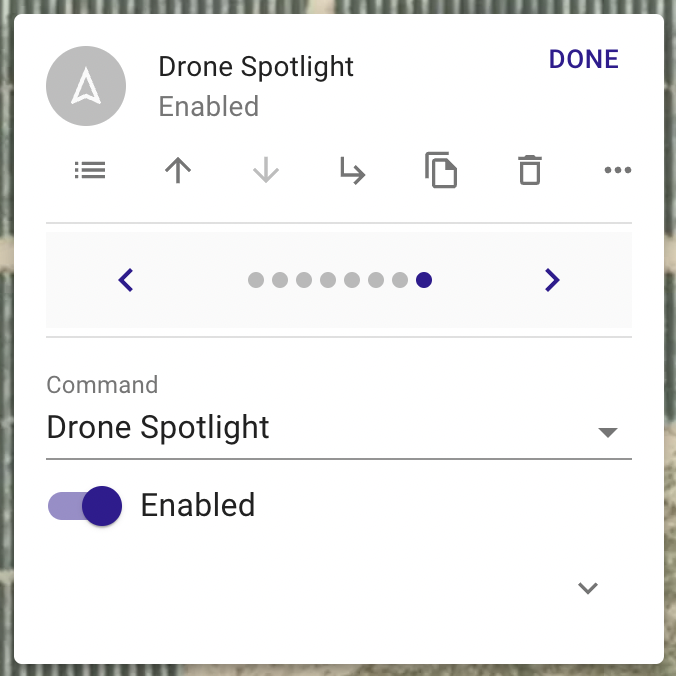676x676 pixels.
Task: Click the nested move-into arrow icon
Action: (353, 171)
